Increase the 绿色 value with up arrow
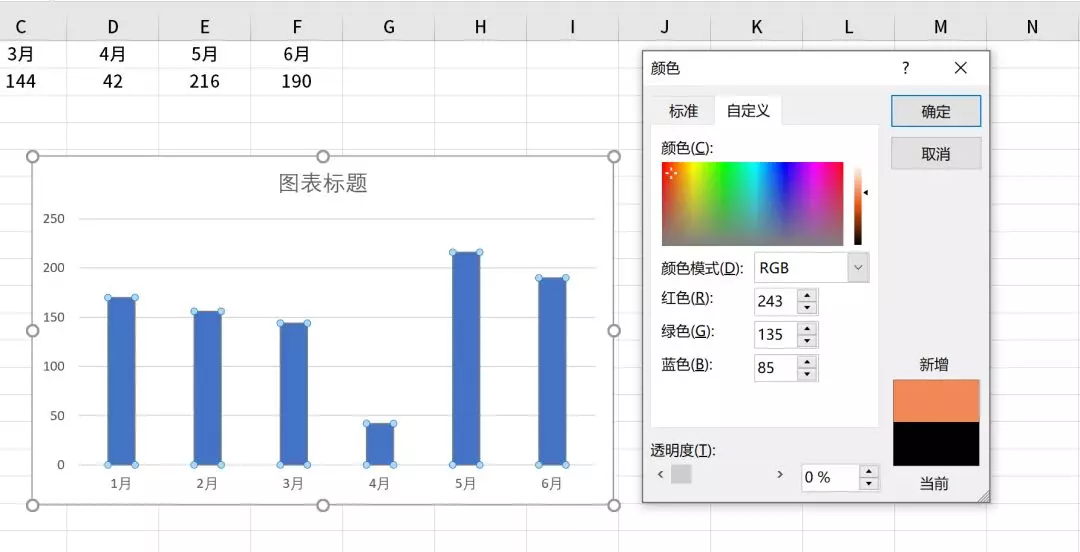Viewport: 1080px width, 552px height. (807, 328)
